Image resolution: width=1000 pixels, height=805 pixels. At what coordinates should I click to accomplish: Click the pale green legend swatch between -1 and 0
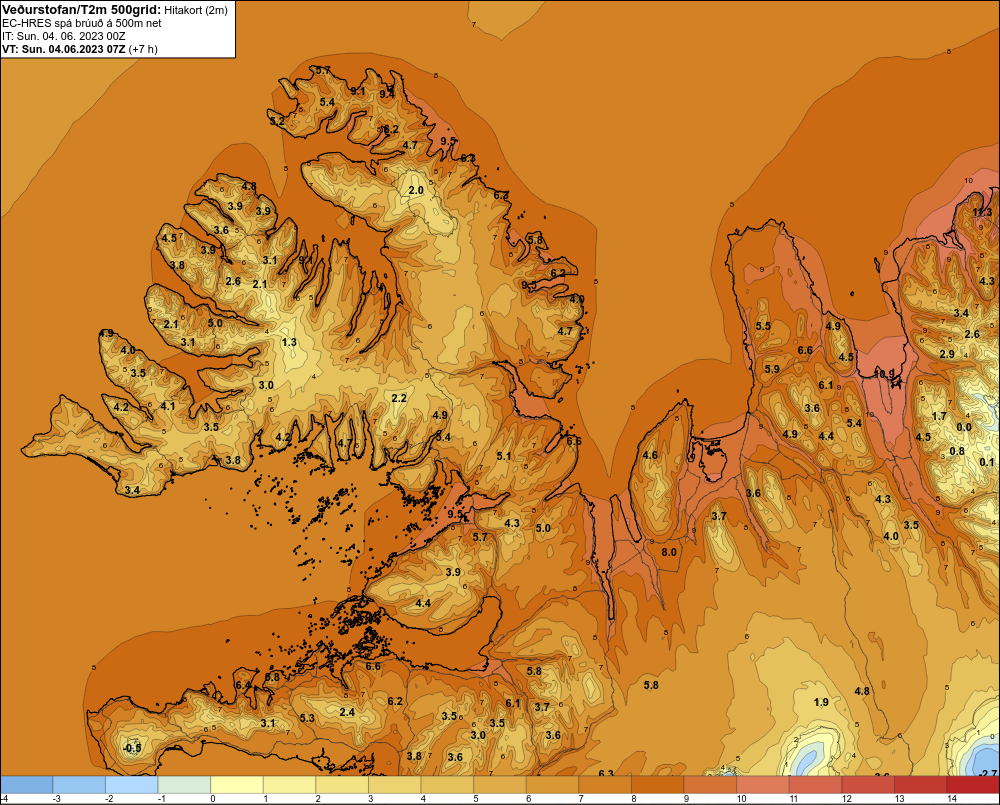pyautogui.click(x=184, y=785)
